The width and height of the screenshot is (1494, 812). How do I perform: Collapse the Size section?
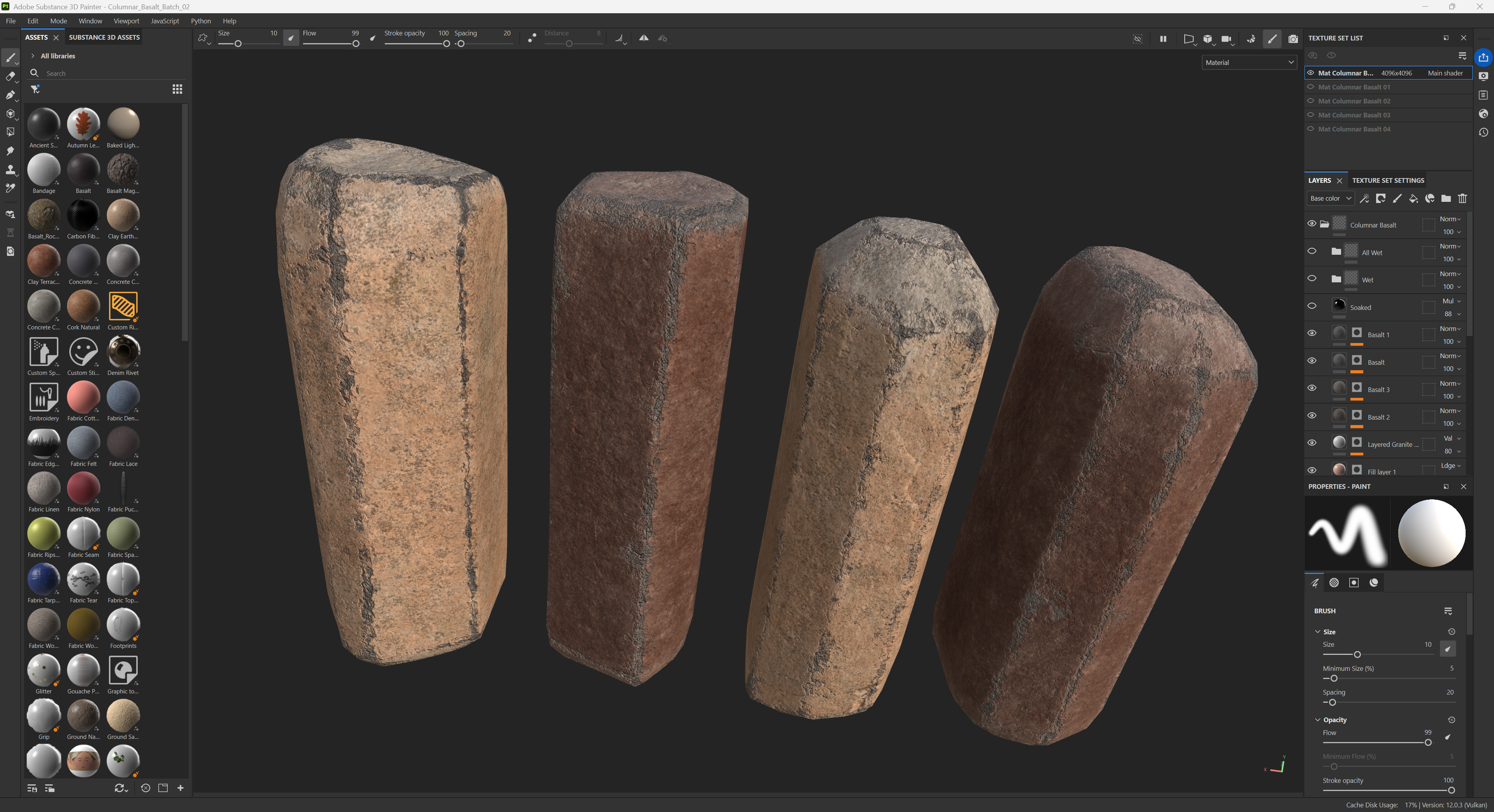[x=1318, y=632]
